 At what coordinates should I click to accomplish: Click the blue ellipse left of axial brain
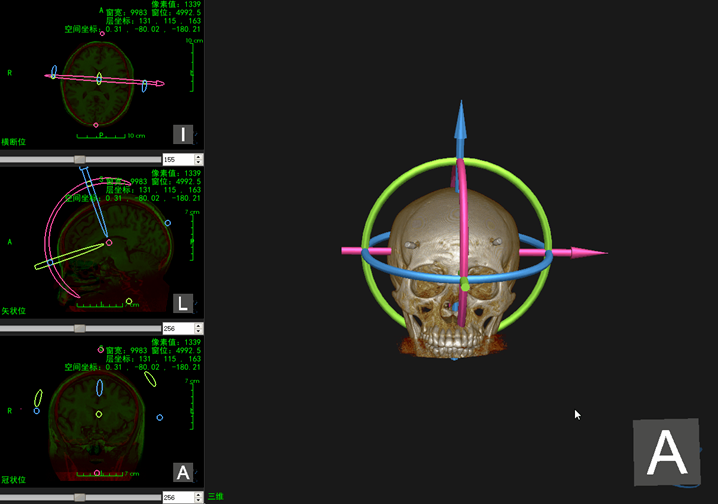pos(54,71)
